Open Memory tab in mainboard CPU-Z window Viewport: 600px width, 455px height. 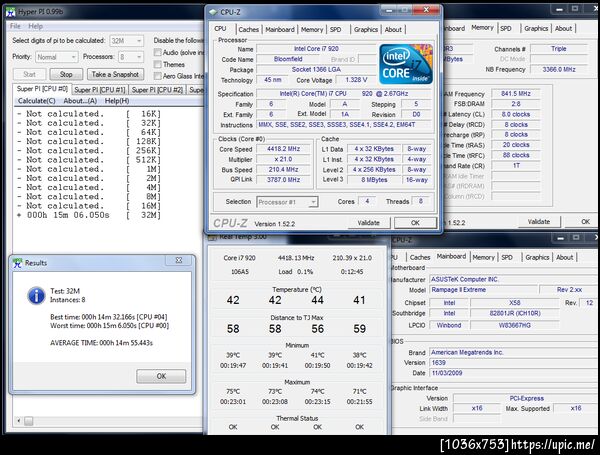tap(483, 257)
